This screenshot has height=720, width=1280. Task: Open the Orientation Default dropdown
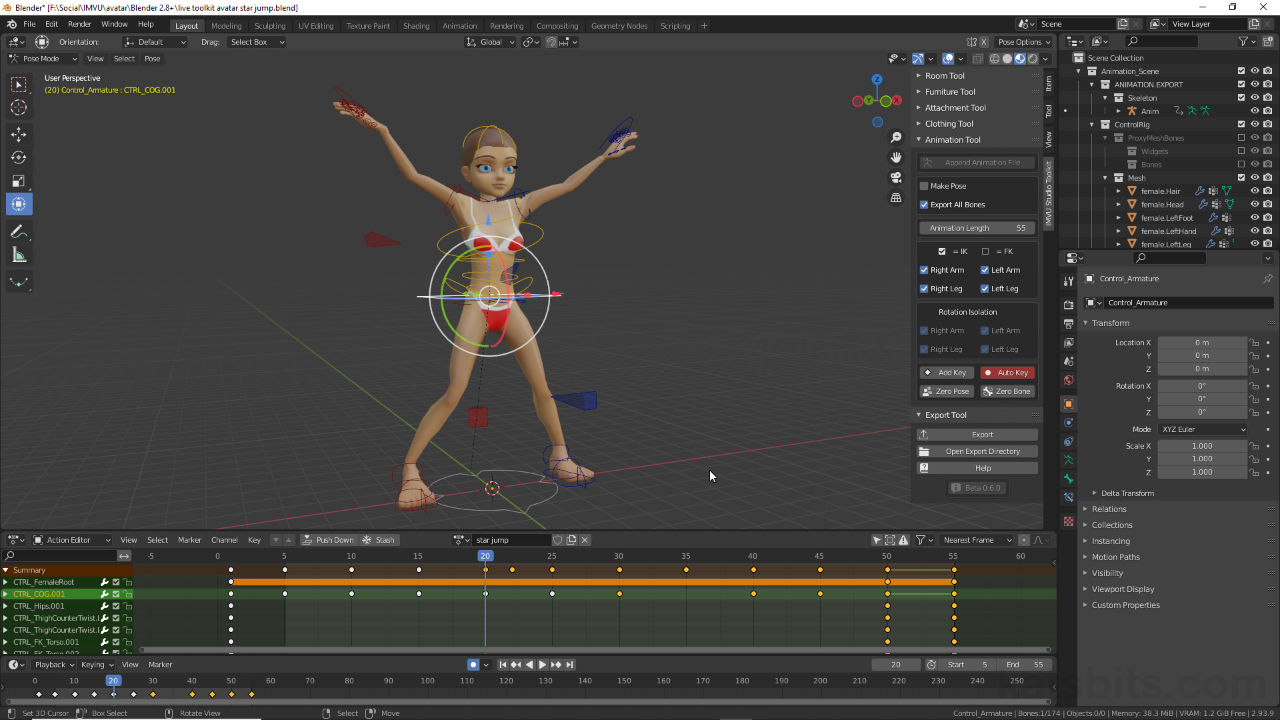tap(155, 42)
